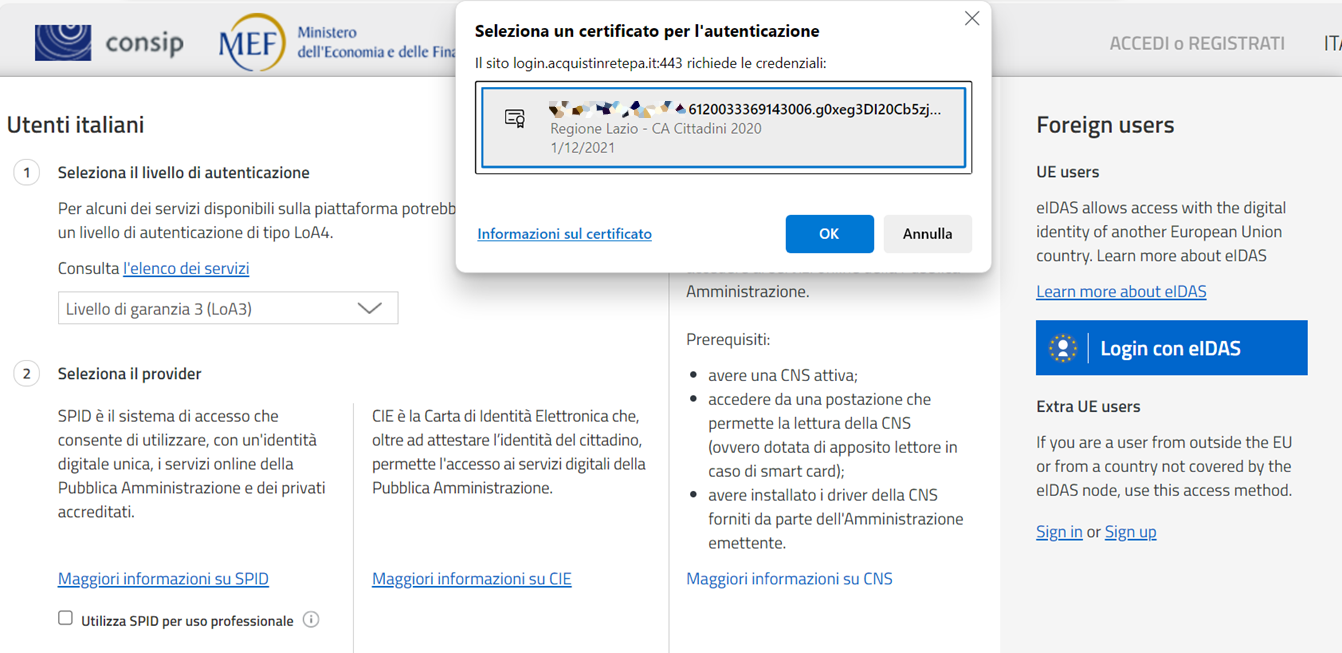Click the MEF ministry logo
This screenshot has height=653, width=1342.
point(252,43)
